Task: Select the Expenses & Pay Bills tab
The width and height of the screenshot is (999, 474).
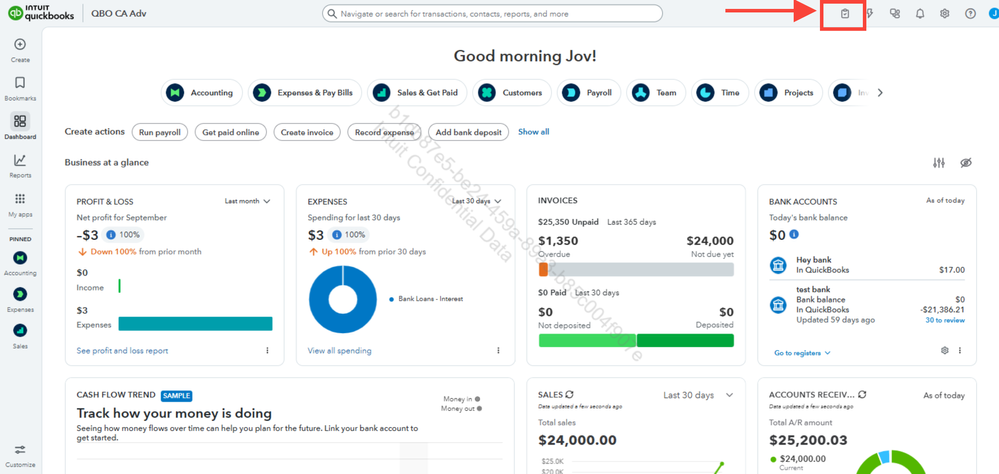Action: coord(303,93)
